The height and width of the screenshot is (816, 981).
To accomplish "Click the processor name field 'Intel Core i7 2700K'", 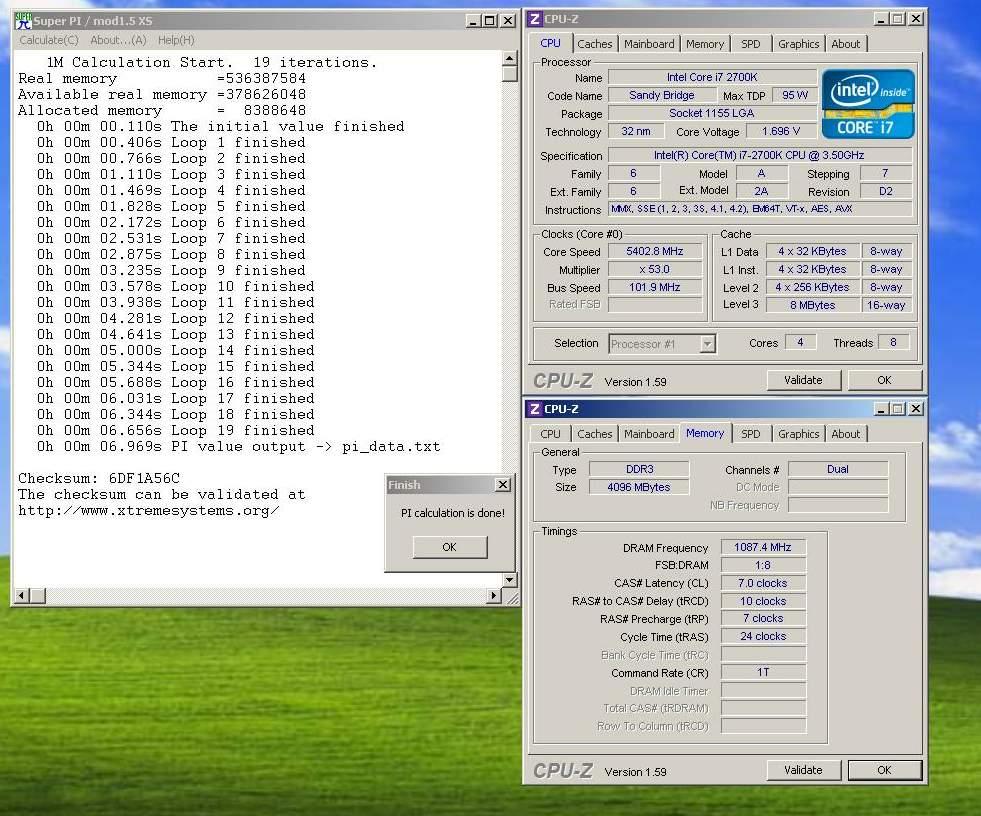I will (x=712, y=77).
